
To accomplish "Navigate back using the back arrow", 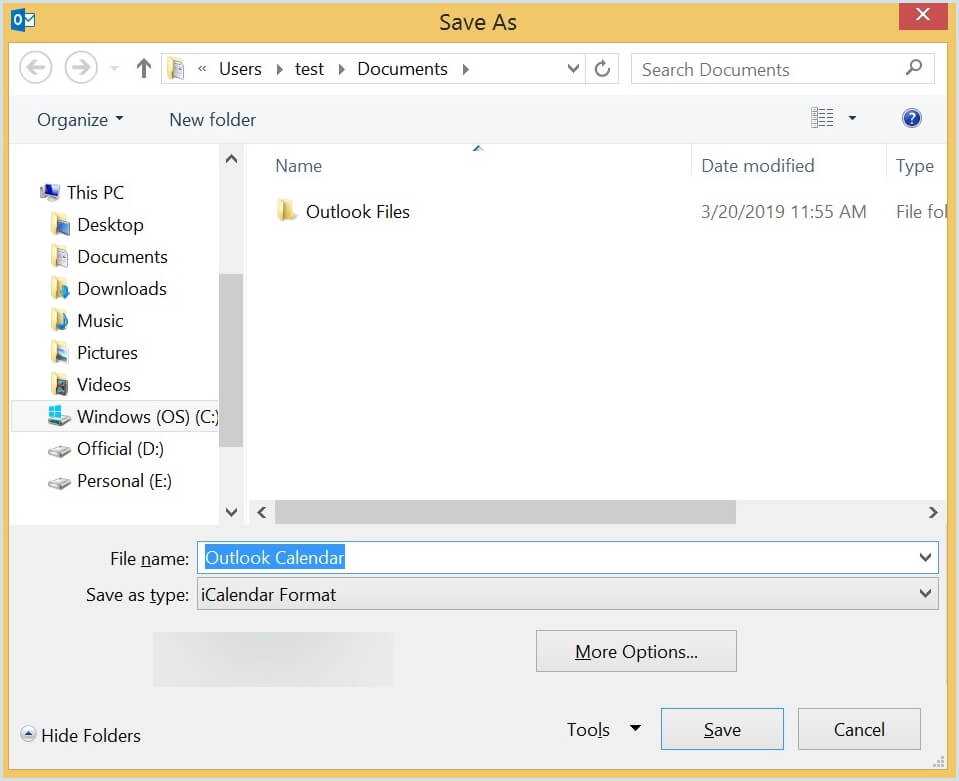I will [x=36, y=67].
